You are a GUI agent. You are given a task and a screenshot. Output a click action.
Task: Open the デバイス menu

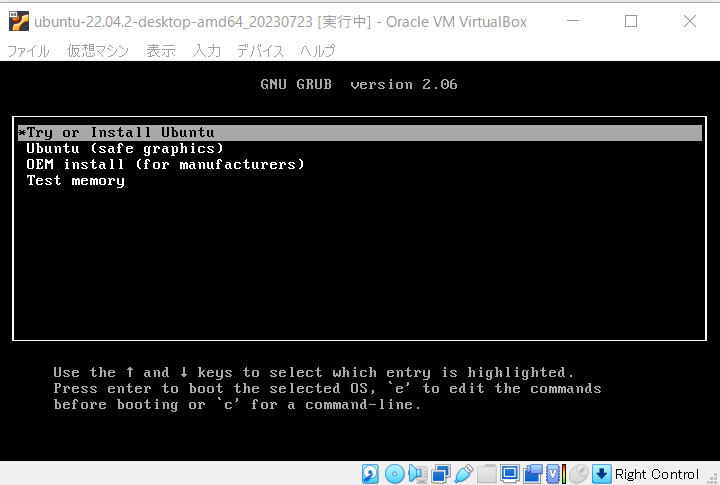pyautogui.click(x=260, y=51)
